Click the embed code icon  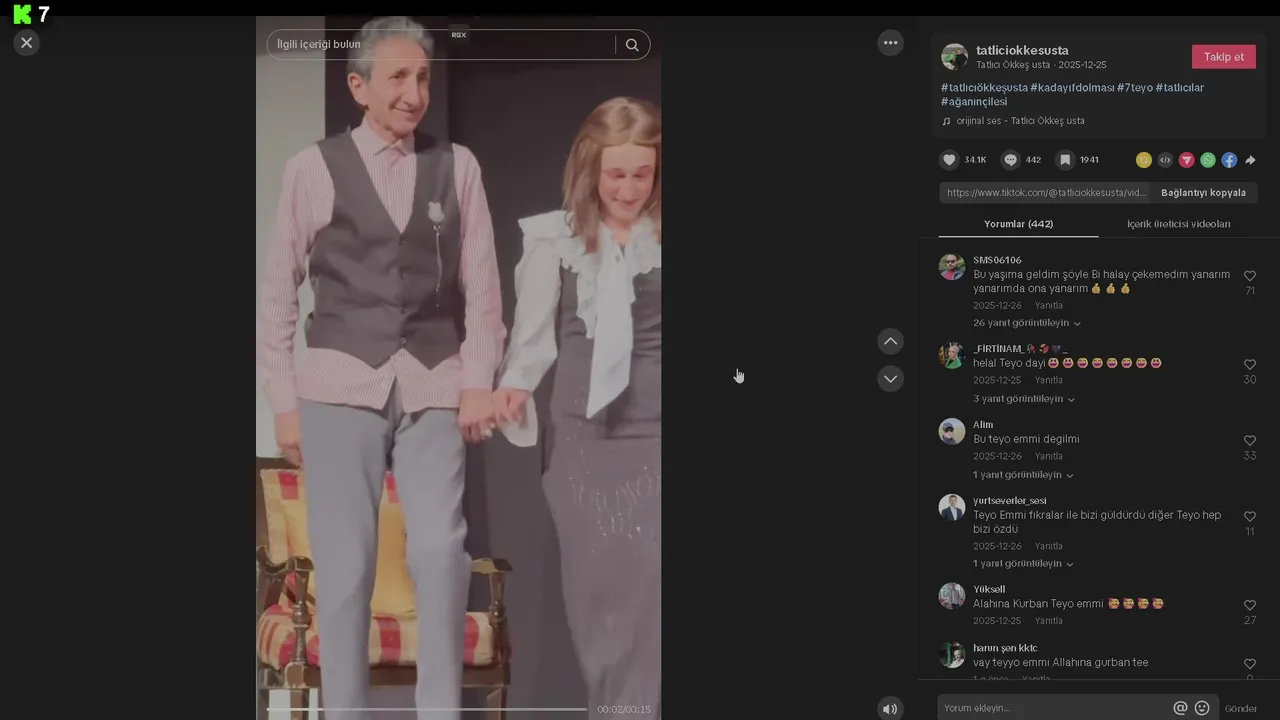tap(1165, 160)
